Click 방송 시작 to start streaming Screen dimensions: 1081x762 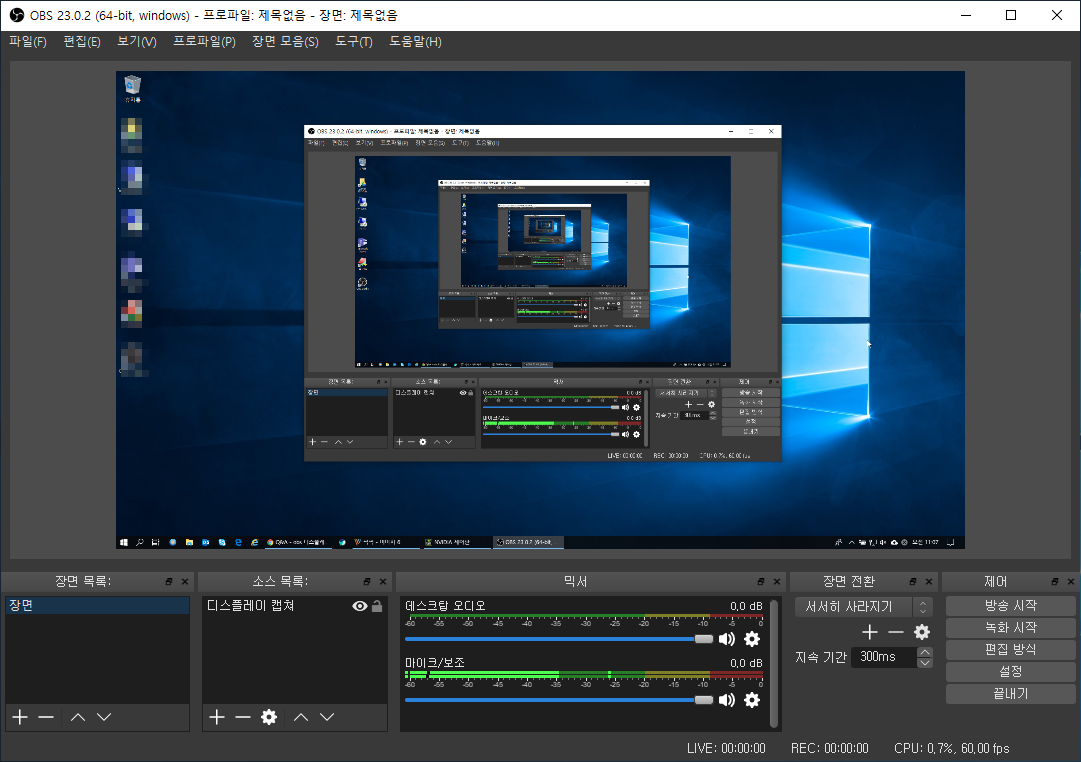point(1011,605)
